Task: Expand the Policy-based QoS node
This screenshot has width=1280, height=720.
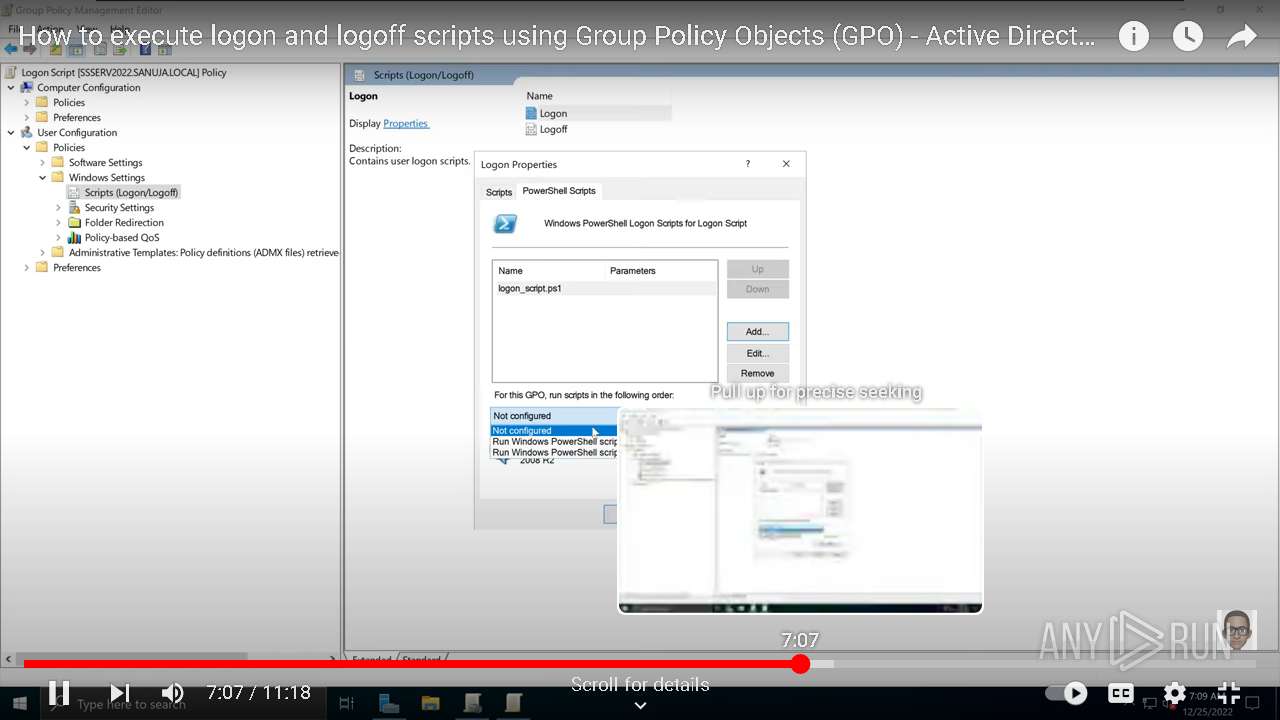Action: coord(59,237)
